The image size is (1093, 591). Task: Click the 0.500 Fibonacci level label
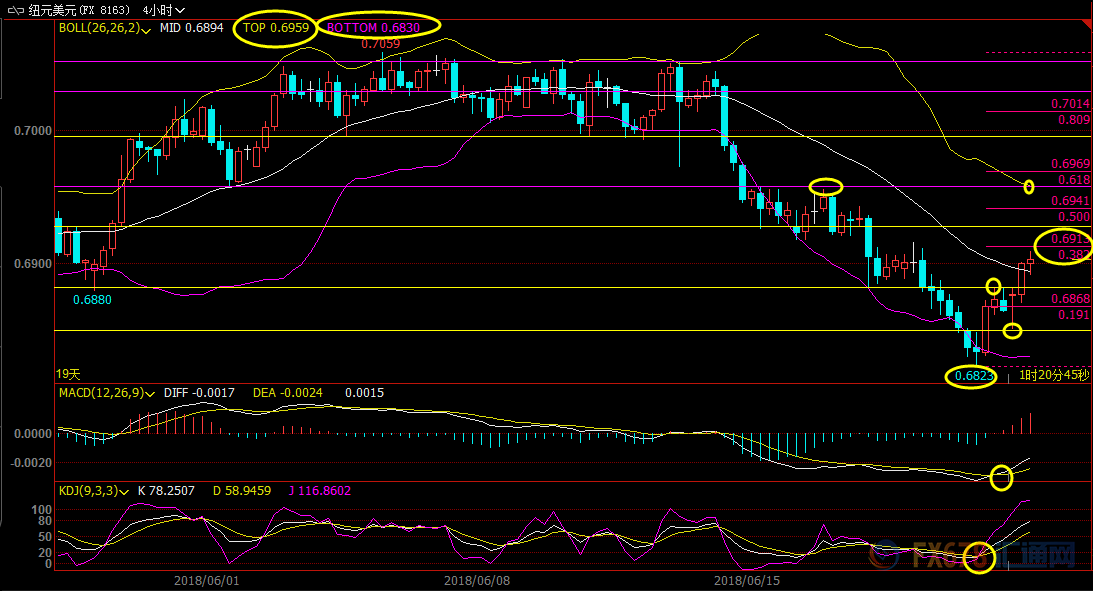coord(1073,217)
